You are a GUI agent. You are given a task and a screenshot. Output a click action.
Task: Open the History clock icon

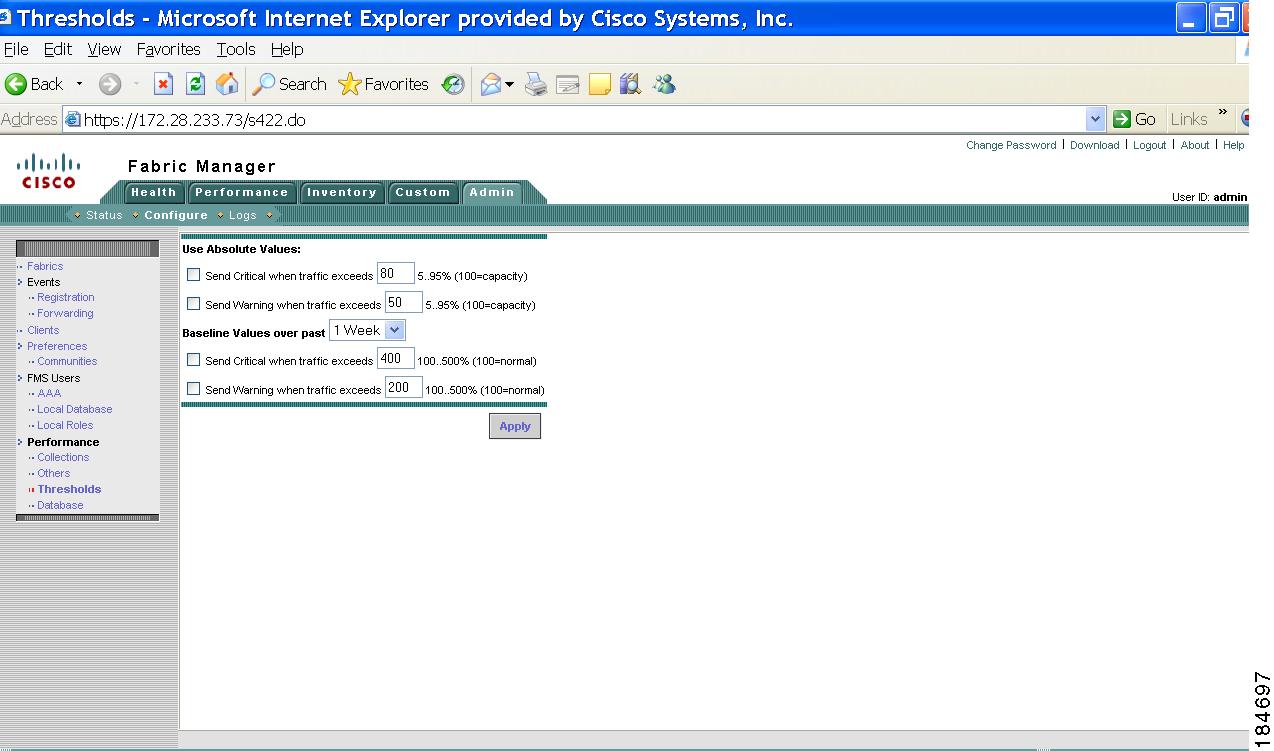click(454, 85)
